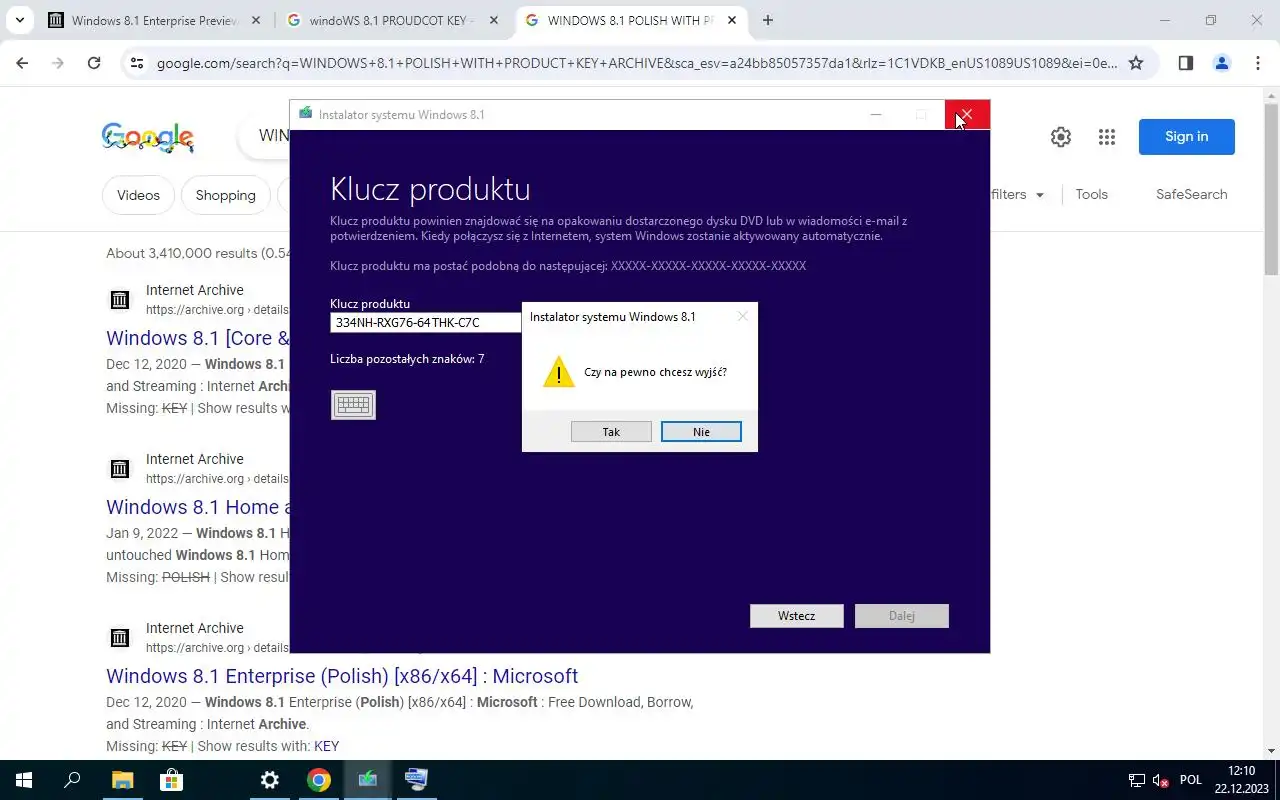Screen dimensions: 1280x800
Task: Click muted volume tray icon
Action: tap(1161, 781)
